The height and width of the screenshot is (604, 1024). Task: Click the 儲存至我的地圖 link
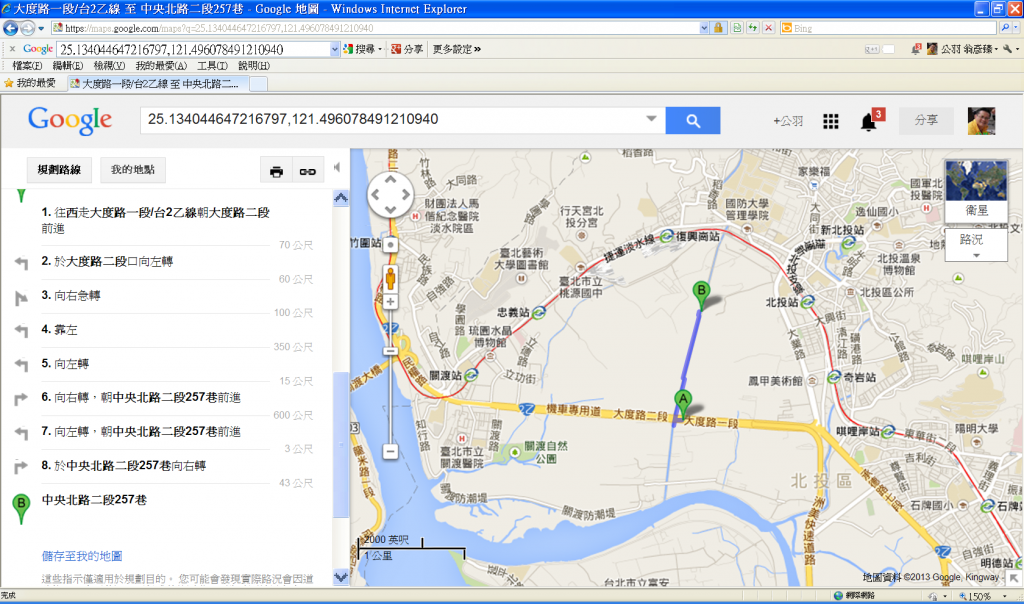tap(82, 556)
